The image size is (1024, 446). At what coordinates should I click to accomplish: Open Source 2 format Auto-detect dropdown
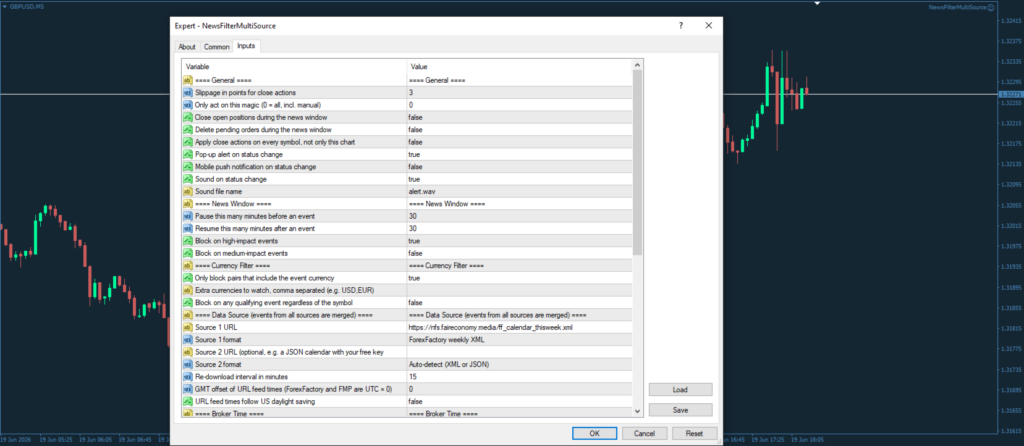(x=519, y=364)
